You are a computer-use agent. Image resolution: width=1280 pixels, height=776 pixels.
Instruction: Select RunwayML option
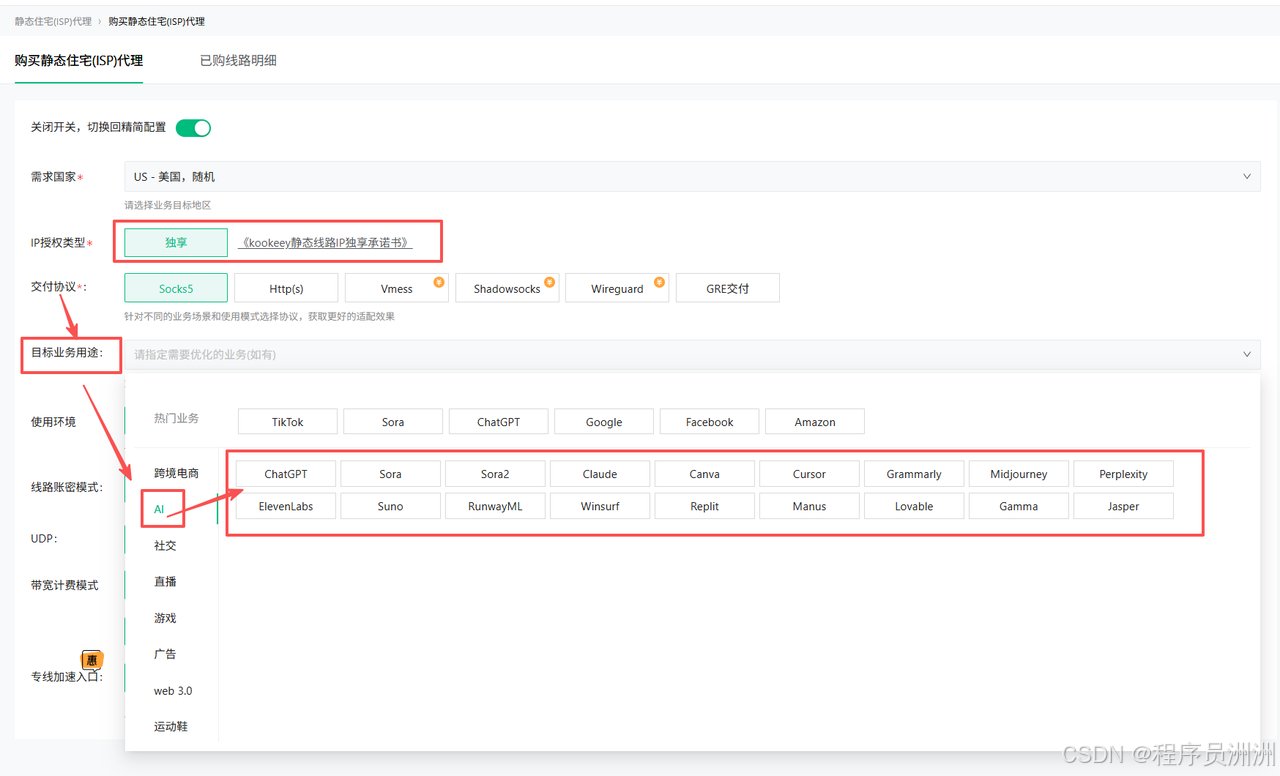point(495,505)
